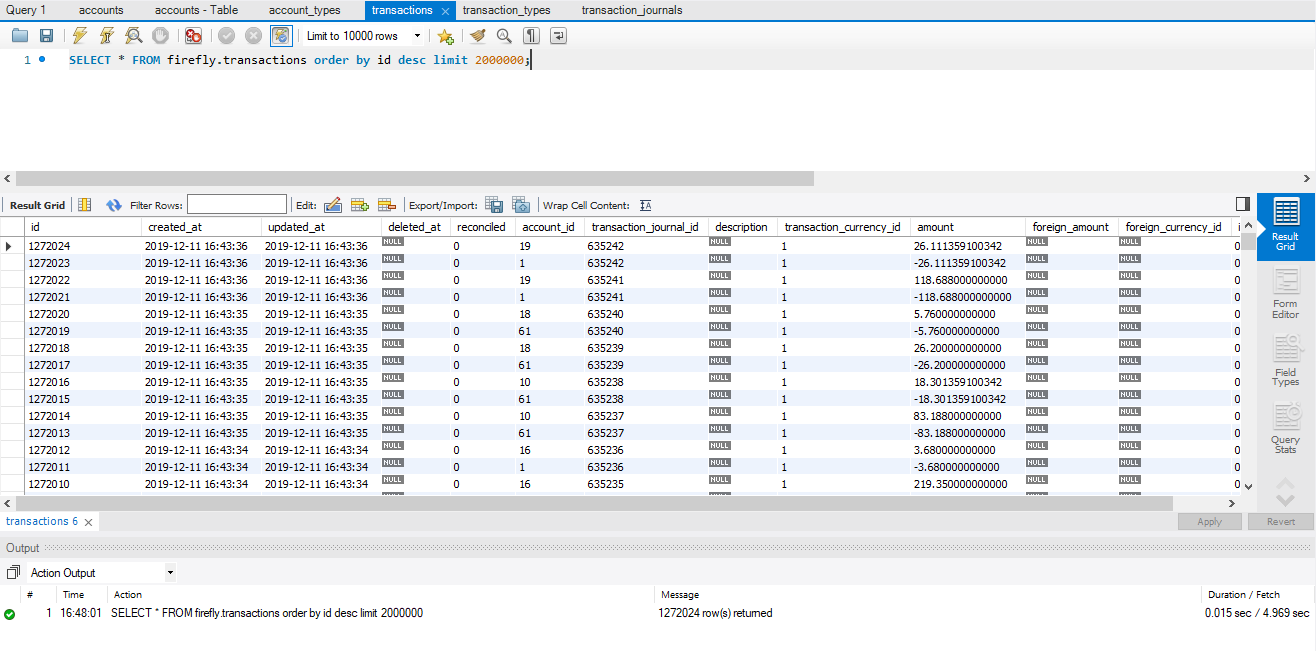Switch to the accounts tab
The width and height of the screenshot is (1316, 651).
(x=101, y=10)
